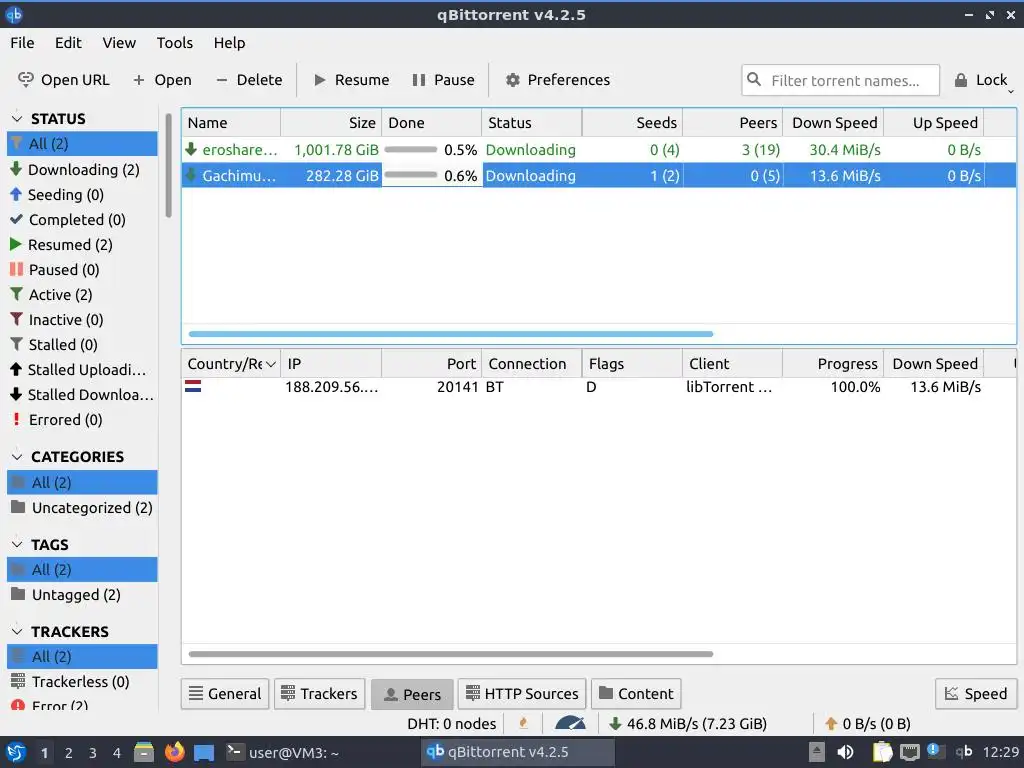Open the View menu

[x=119, y=42]
